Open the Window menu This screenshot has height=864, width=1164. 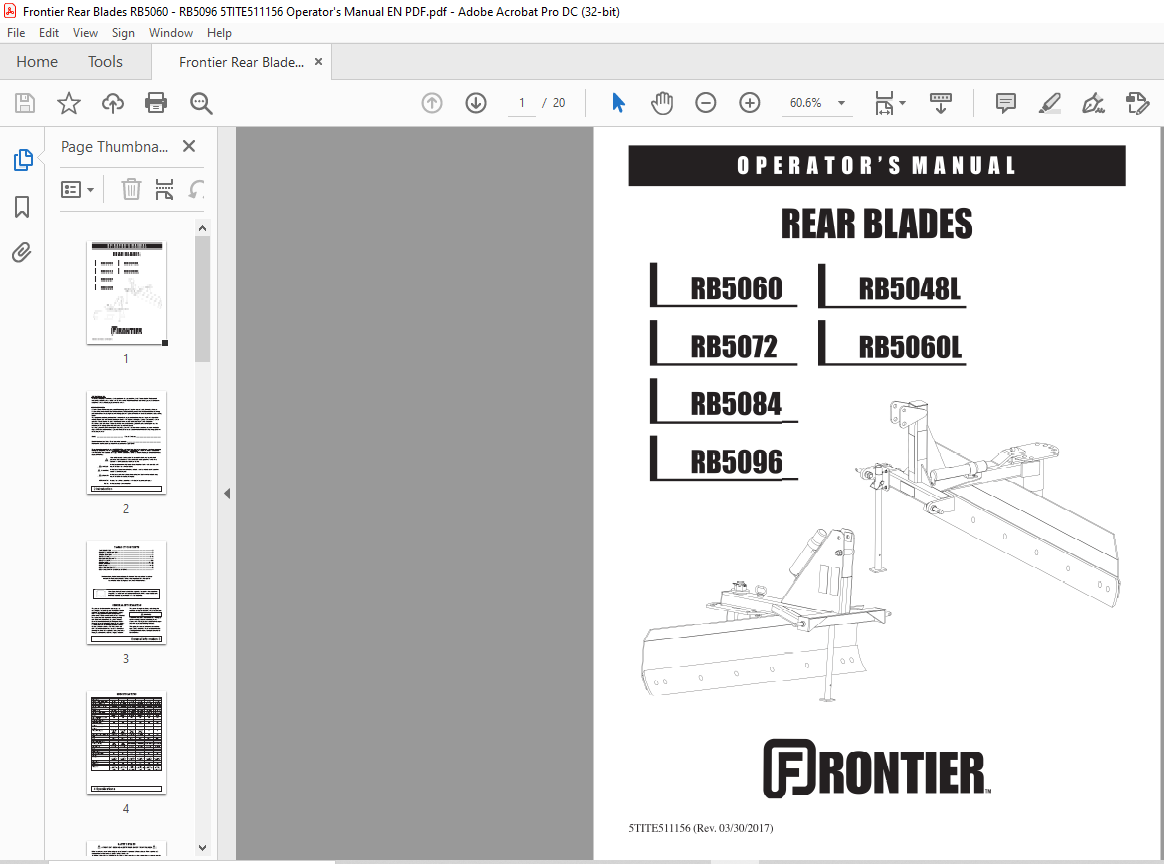pos(171,33)
